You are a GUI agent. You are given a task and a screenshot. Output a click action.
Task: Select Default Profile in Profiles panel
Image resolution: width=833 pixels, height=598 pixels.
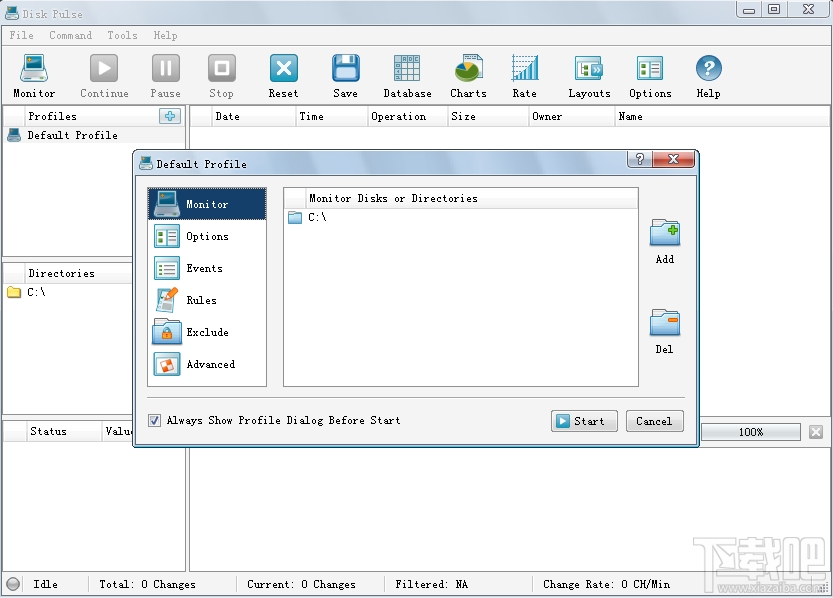tap(94, 135)
